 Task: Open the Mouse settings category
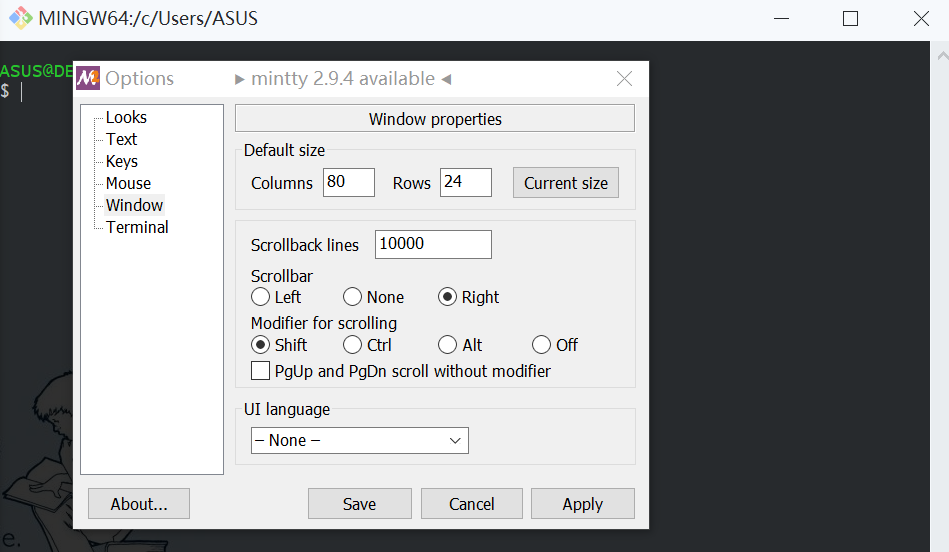click(128, 183)
